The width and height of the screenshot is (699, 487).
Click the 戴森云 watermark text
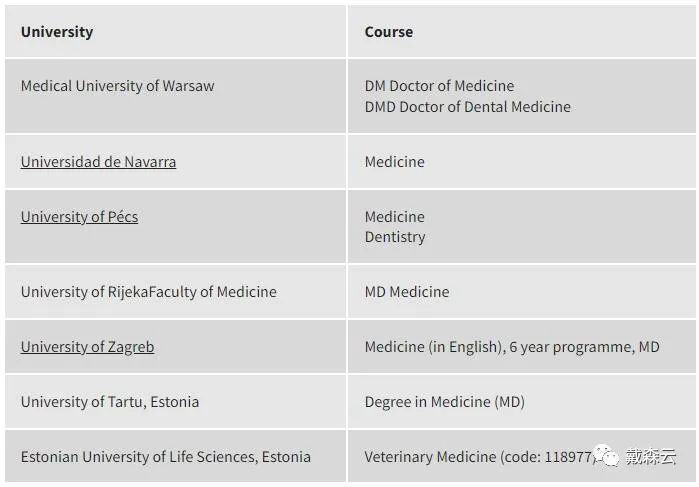click(x=651, y=457)
